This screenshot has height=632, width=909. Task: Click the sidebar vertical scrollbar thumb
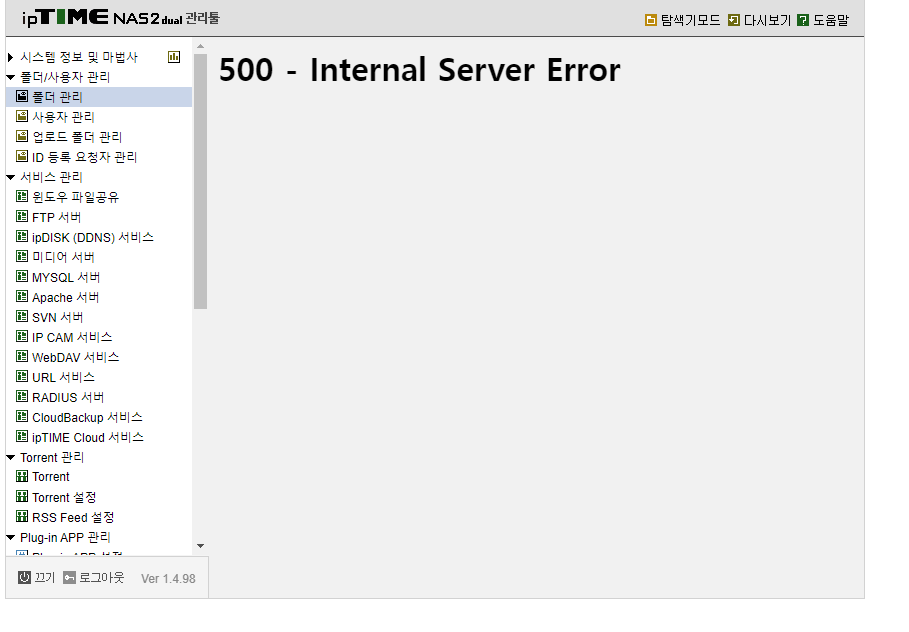[201, 181]
